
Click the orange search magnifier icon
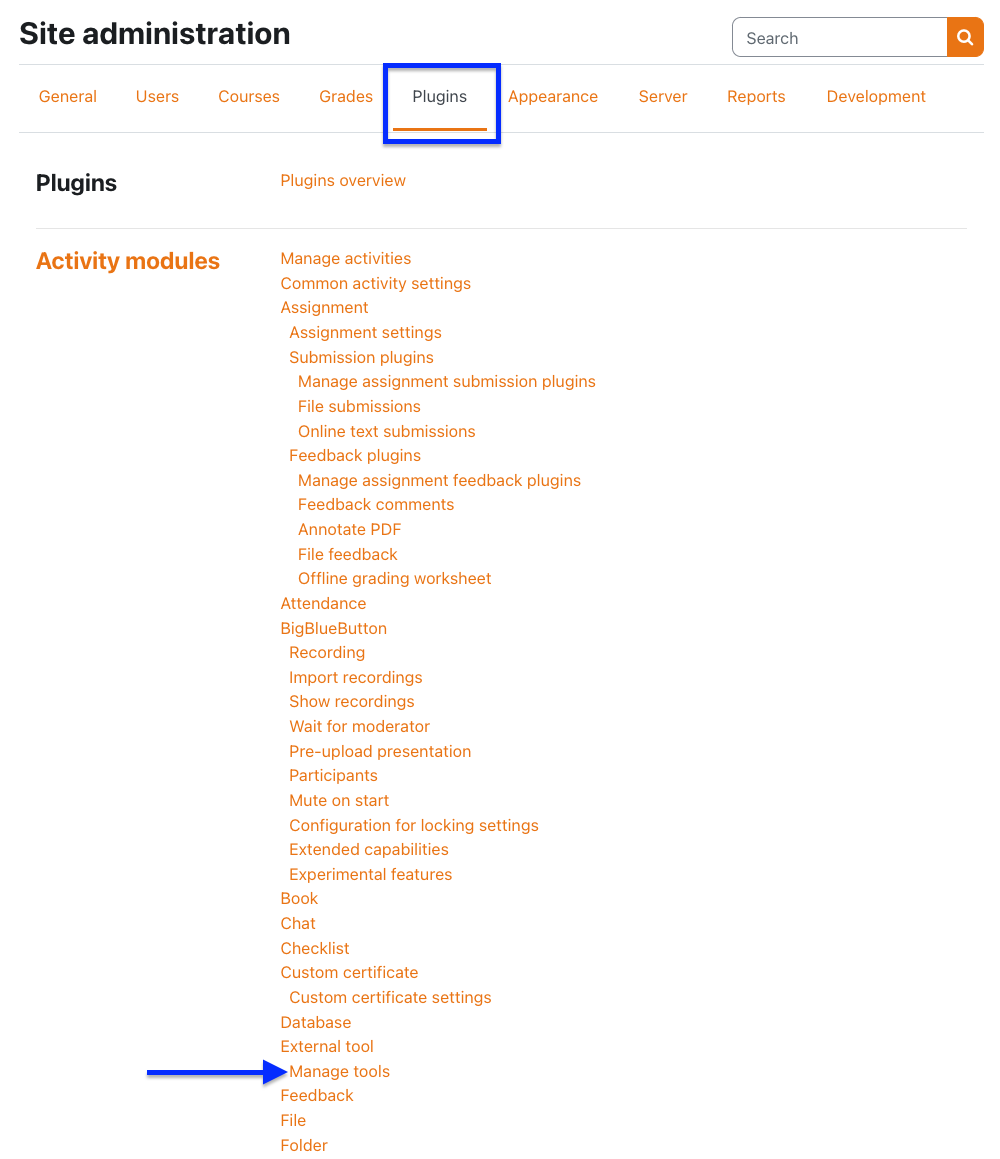tap(965, 38)
